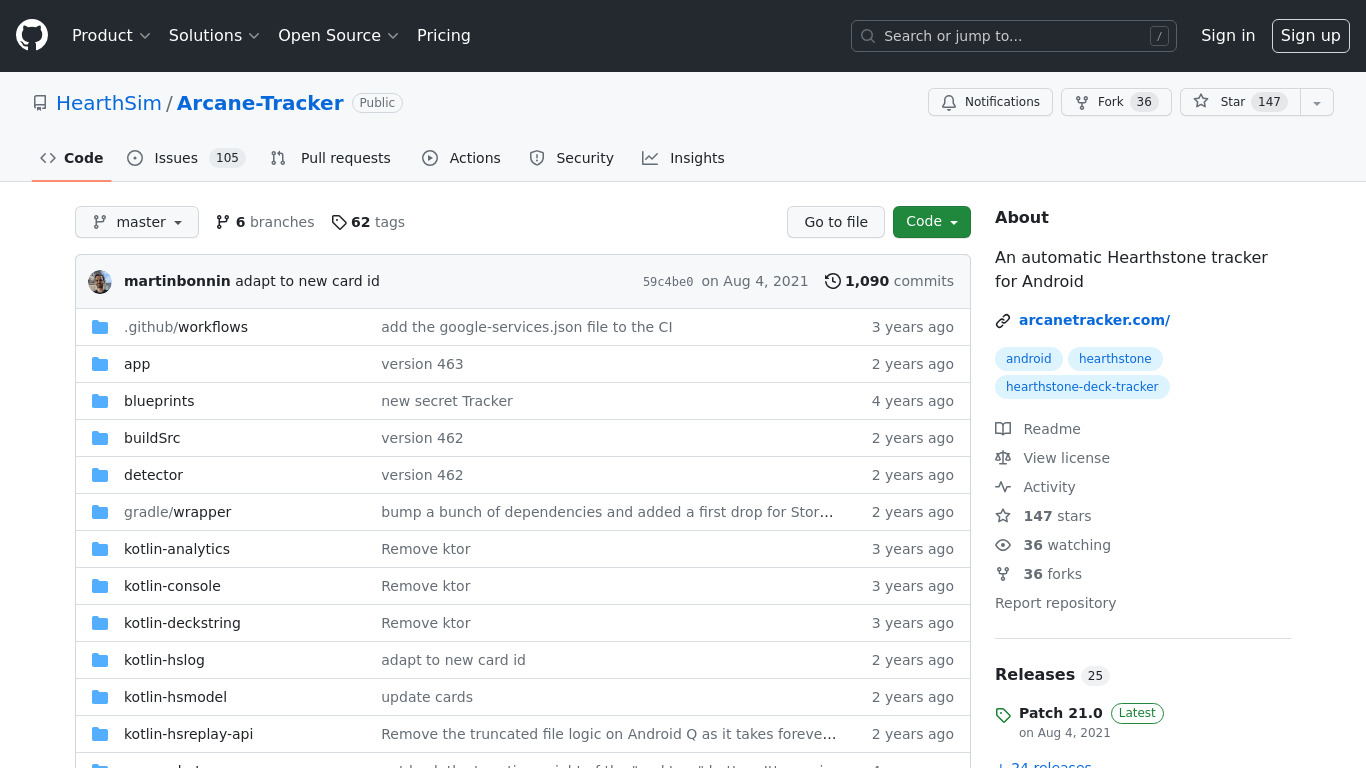The image size is (1366, 768).
Task: Open the arcanetracker.com website link
Action: (1094, 321)
